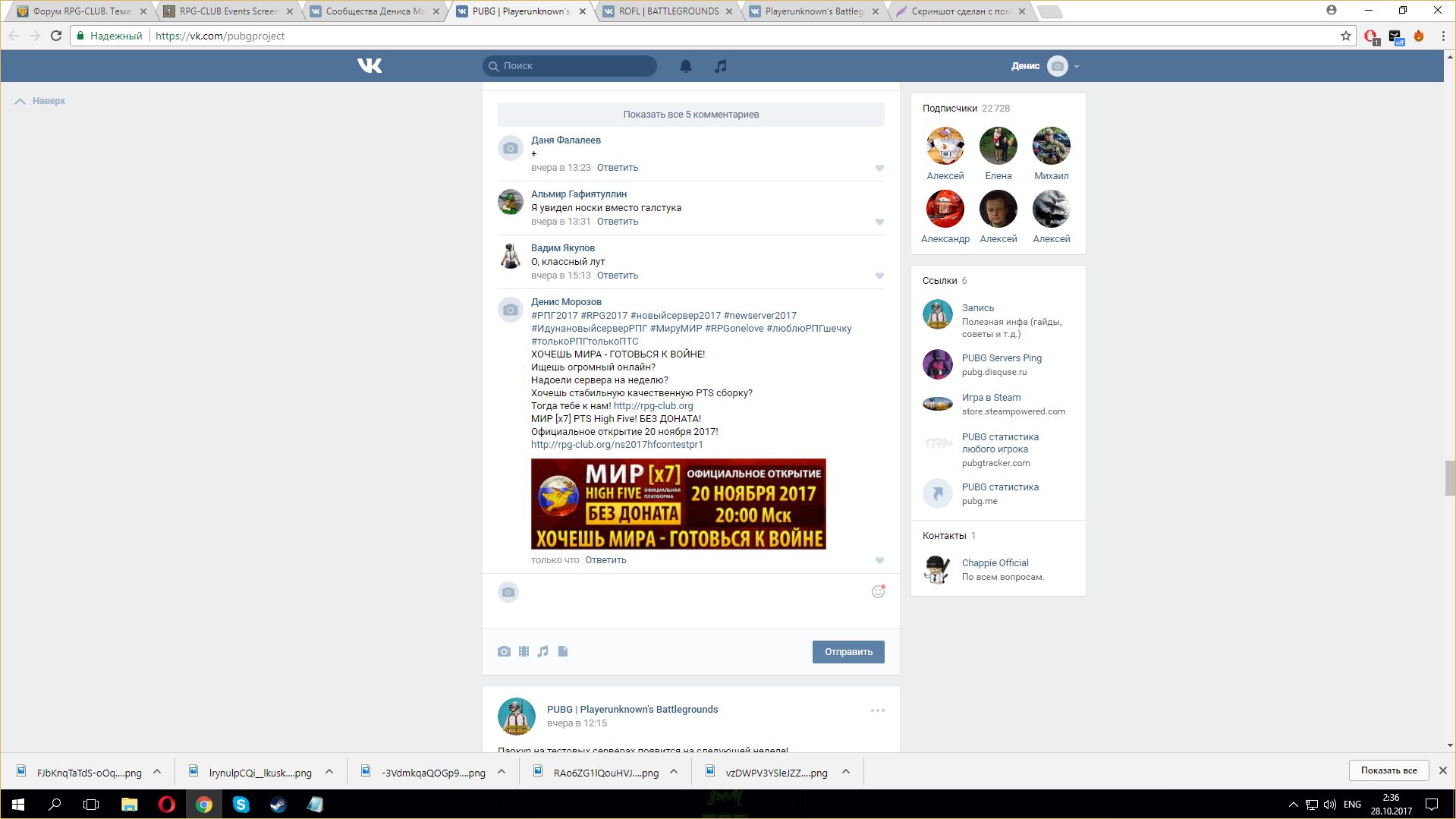
Task: Open the post options three-dot menu
Action: coord(878,710)
